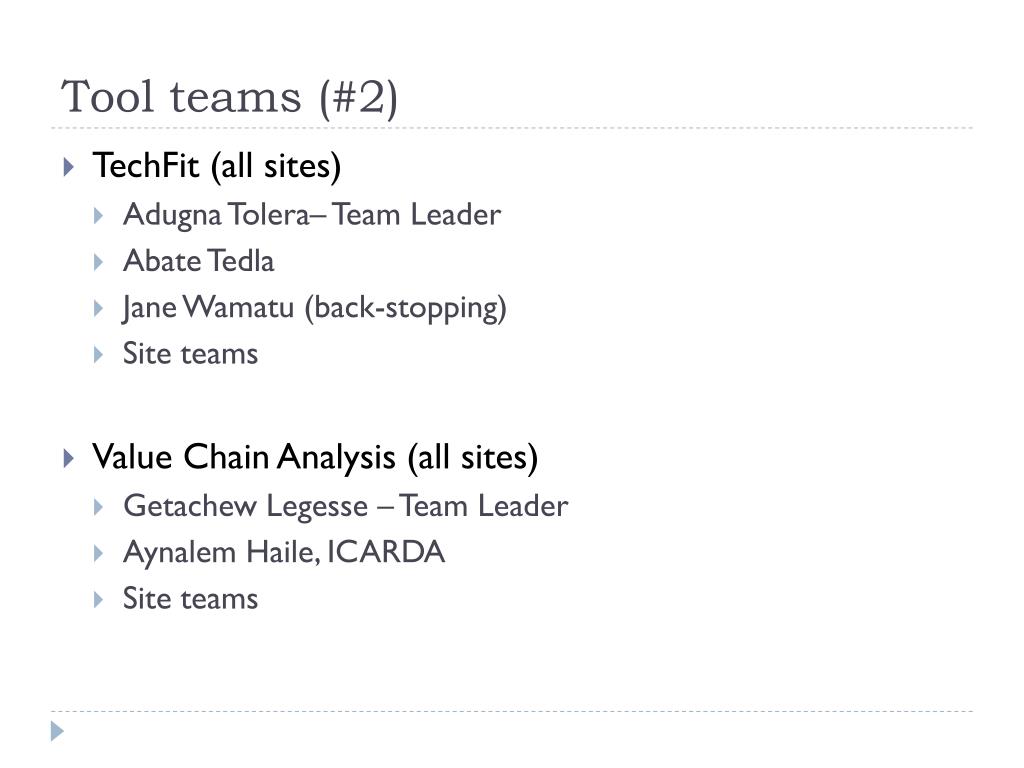1024x768 pixels.
Task: Click the Getachew Legesse – Team Leader line
Action: click(x=346, y=507)
